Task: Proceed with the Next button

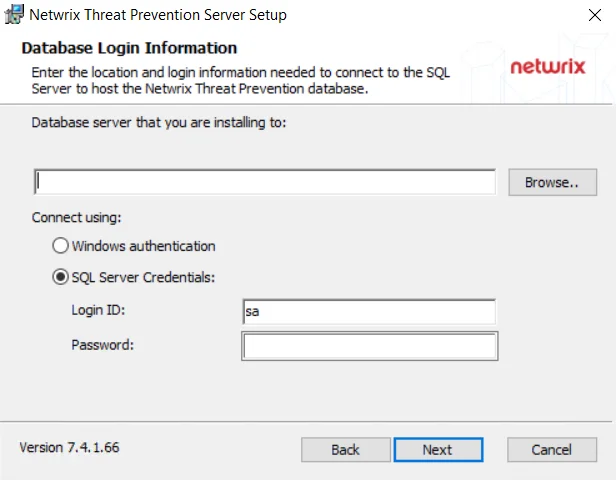Action: 438,450
